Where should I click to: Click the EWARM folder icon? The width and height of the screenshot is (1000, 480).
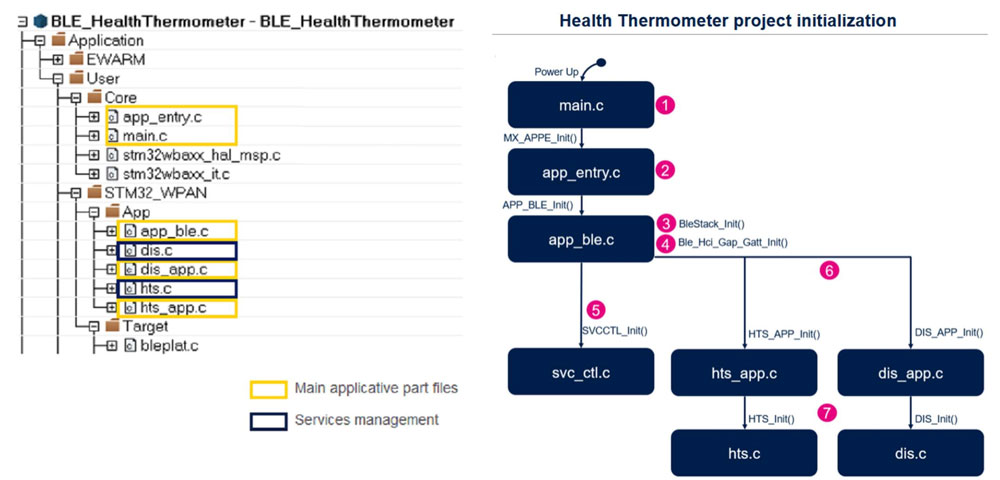click(77, 59)
